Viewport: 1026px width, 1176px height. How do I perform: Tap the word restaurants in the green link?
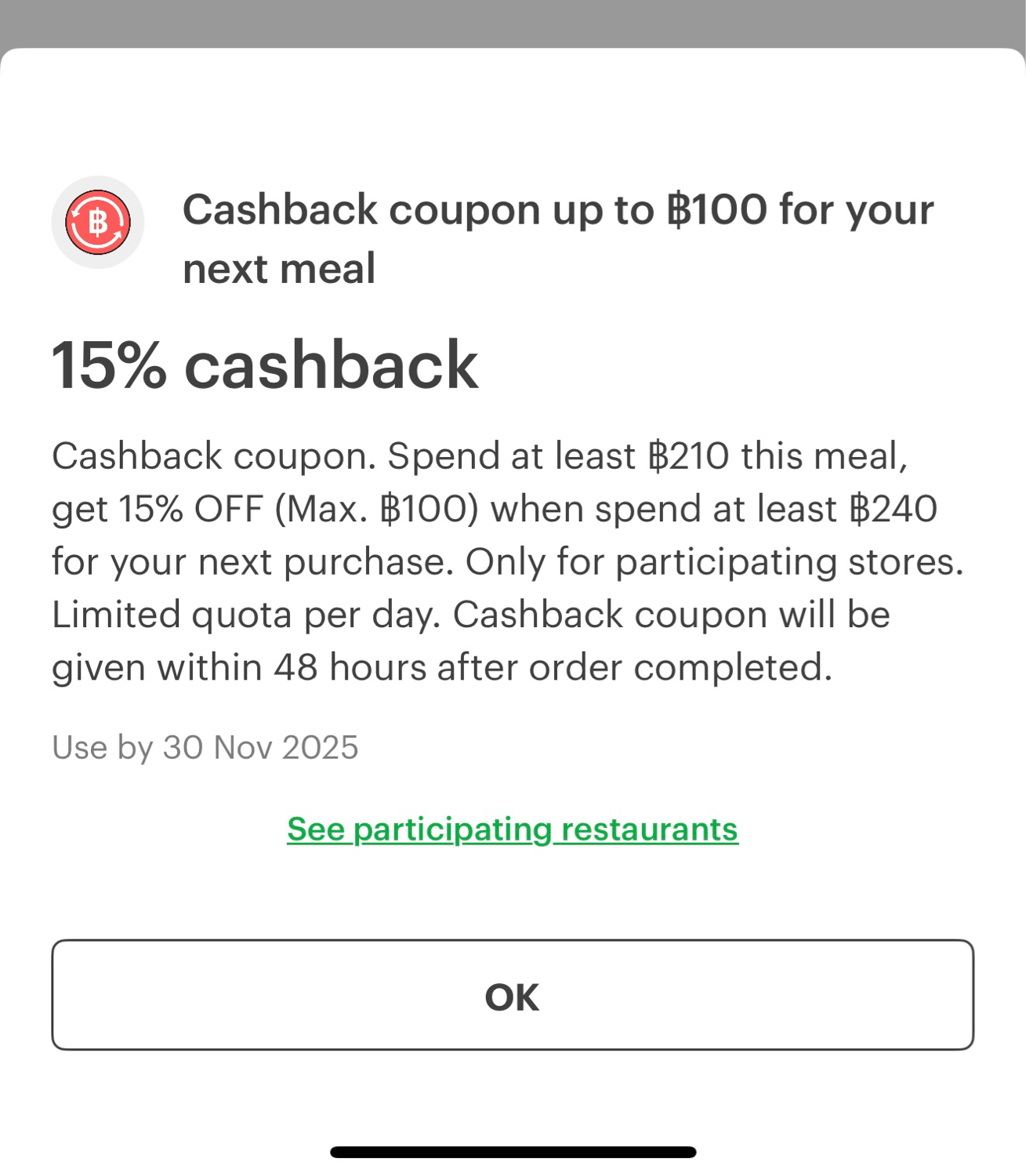pyautogui.click(x=650, y=829)
